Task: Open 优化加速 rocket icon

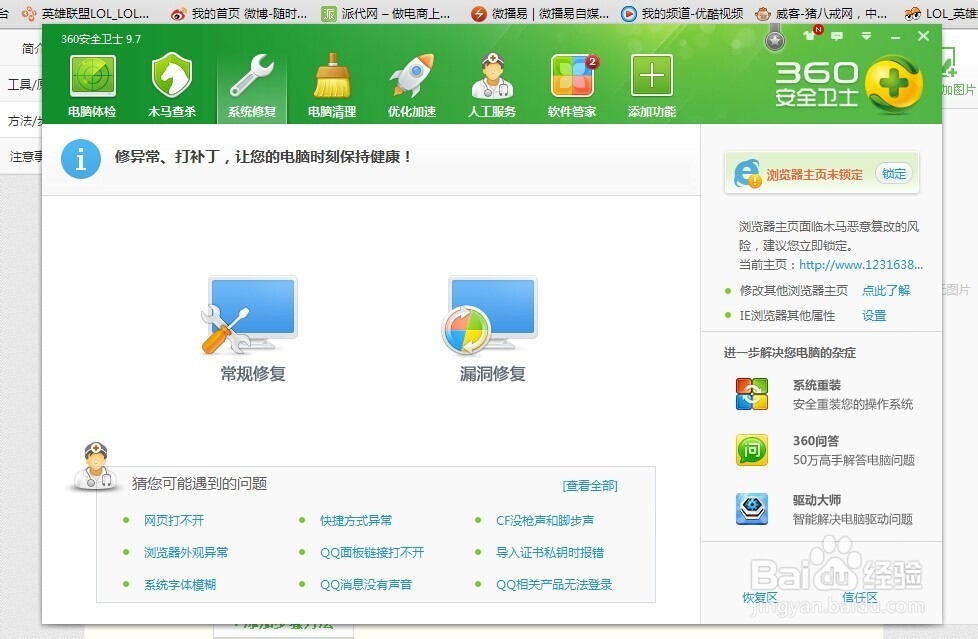Action: pyautogui.click(x=412, y=76)
